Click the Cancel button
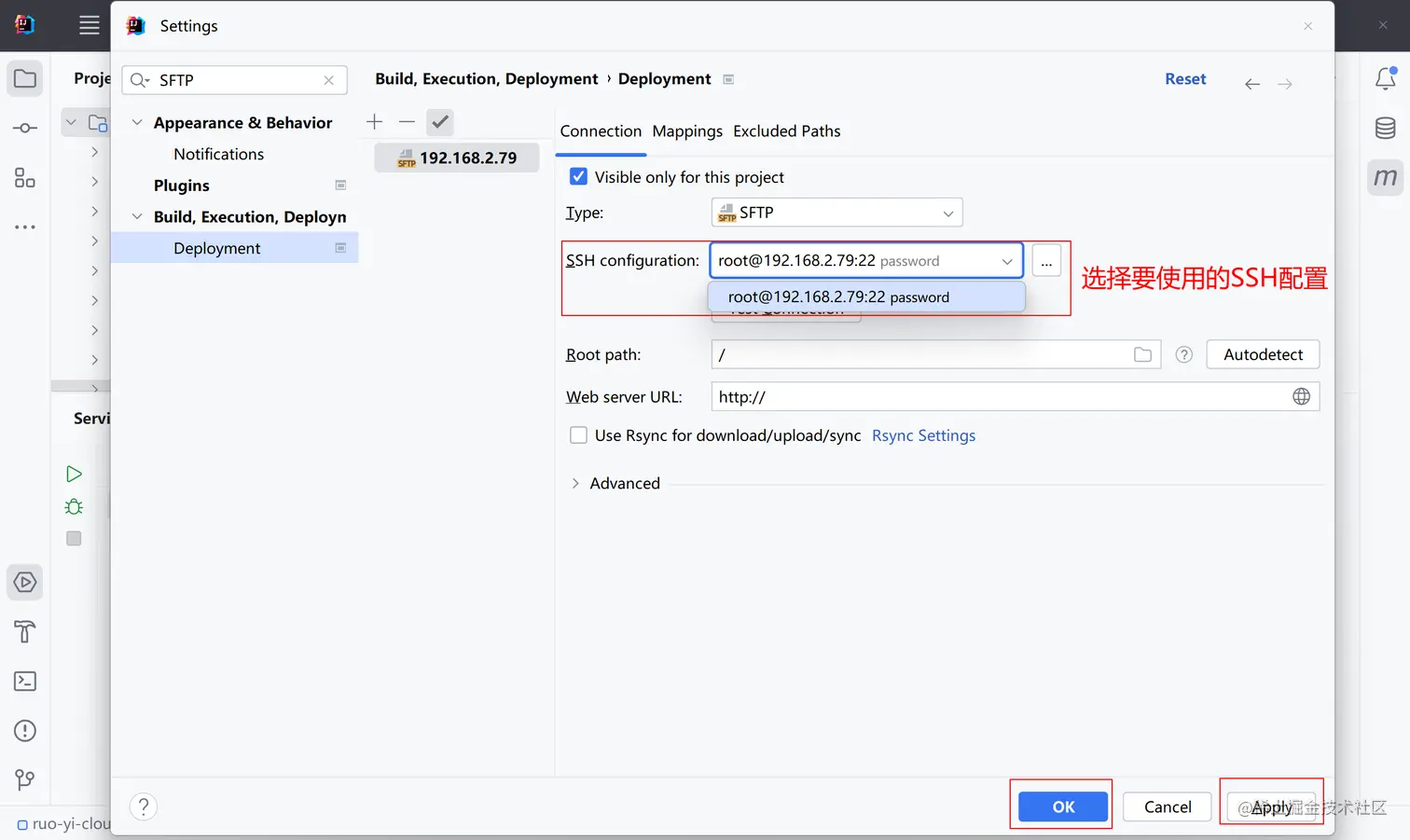Viewport: 1410px width, 840px height. (1168, 806)
